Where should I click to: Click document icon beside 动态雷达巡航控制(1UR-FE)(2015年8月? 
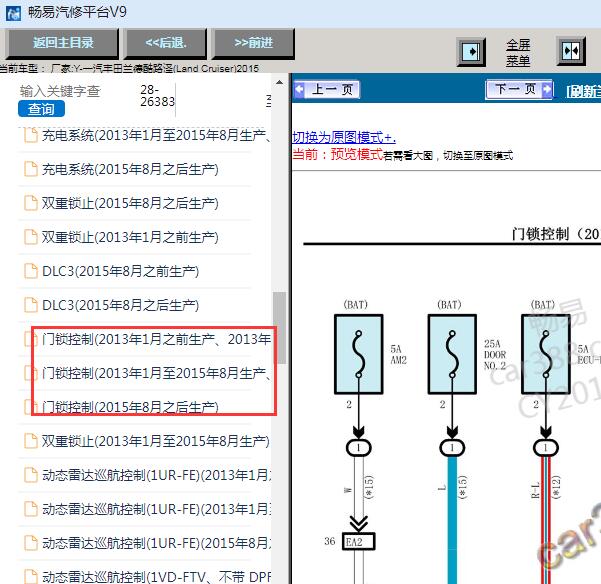[31, 543]
